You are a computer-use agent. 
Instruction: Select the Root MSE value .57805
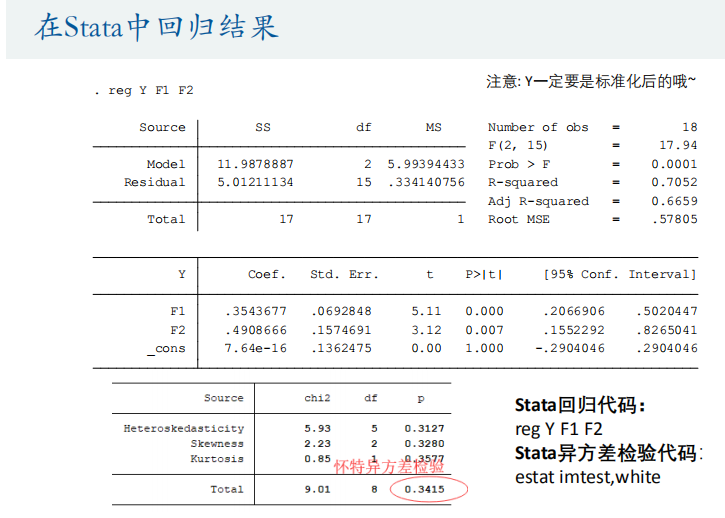point(675,219)
